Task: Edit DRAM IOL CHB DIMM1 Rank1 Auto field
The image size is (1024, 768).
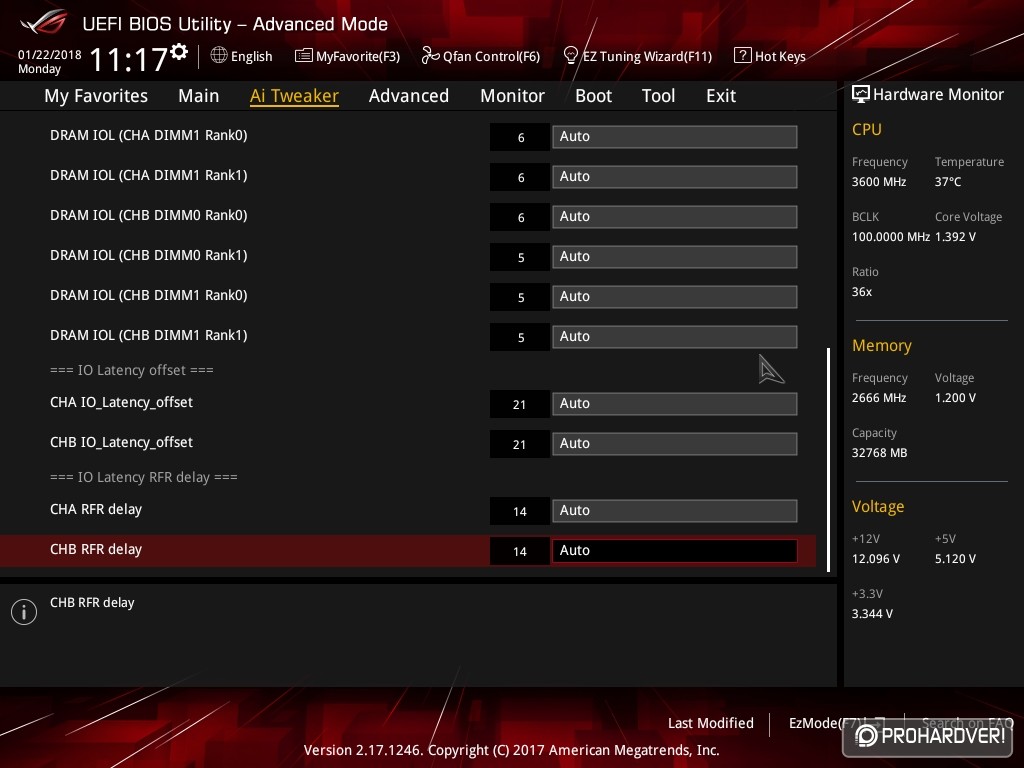Action: [675, 336]
